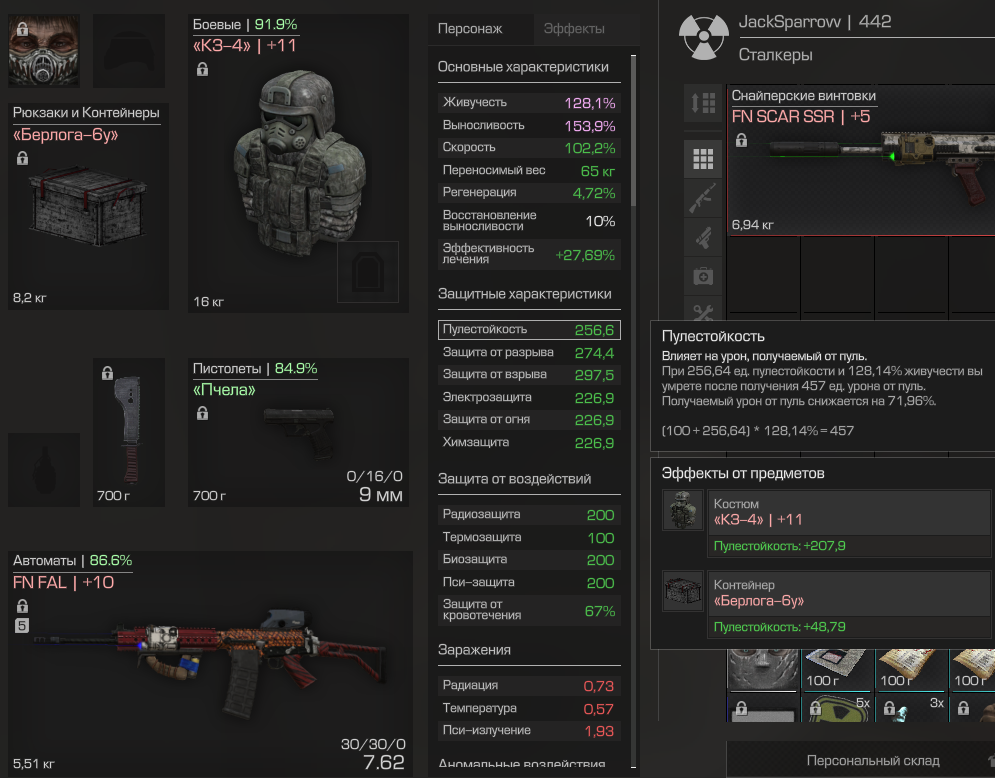The height and width of the screenshot is (778, 995).
Task: Click the Пчела pistol slot
Action: click(x=298, y=432)
